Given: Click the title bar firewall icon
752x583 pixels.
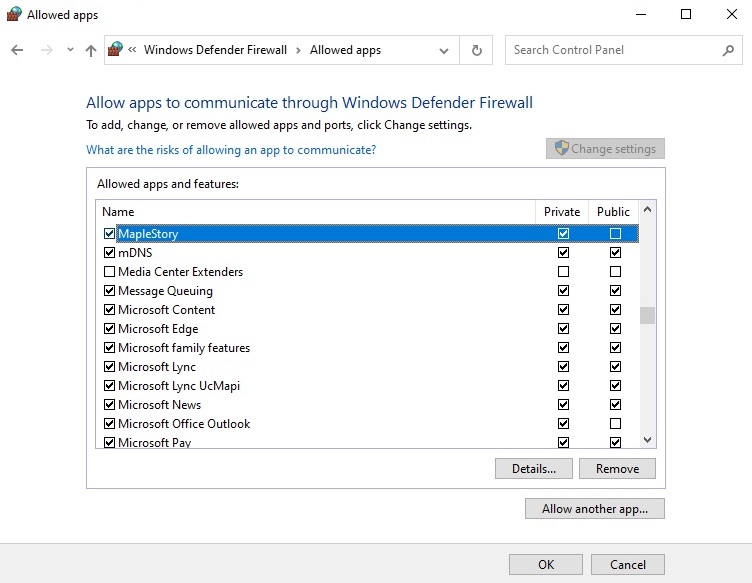Looking at the screenshot, I should (x=14, y=14).
